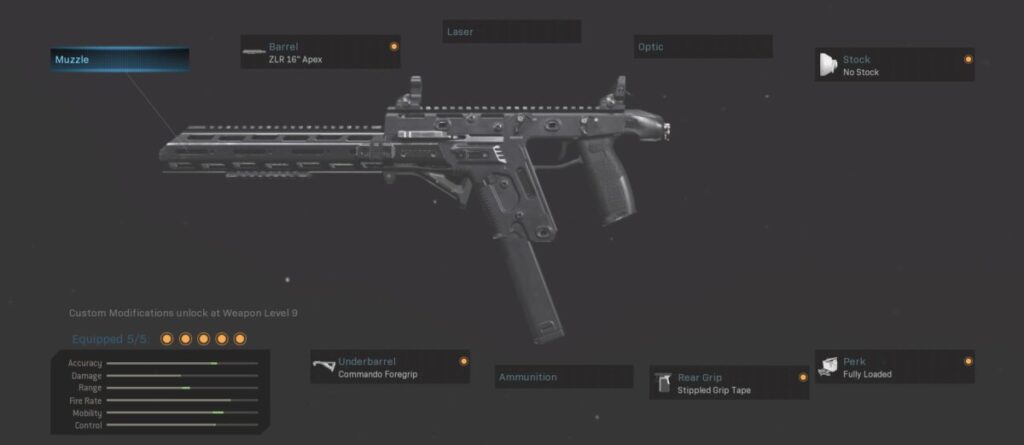Click the orange equipped dot on Stock
This screenshot has width=1024, height=445.
(x=968, y=59)
